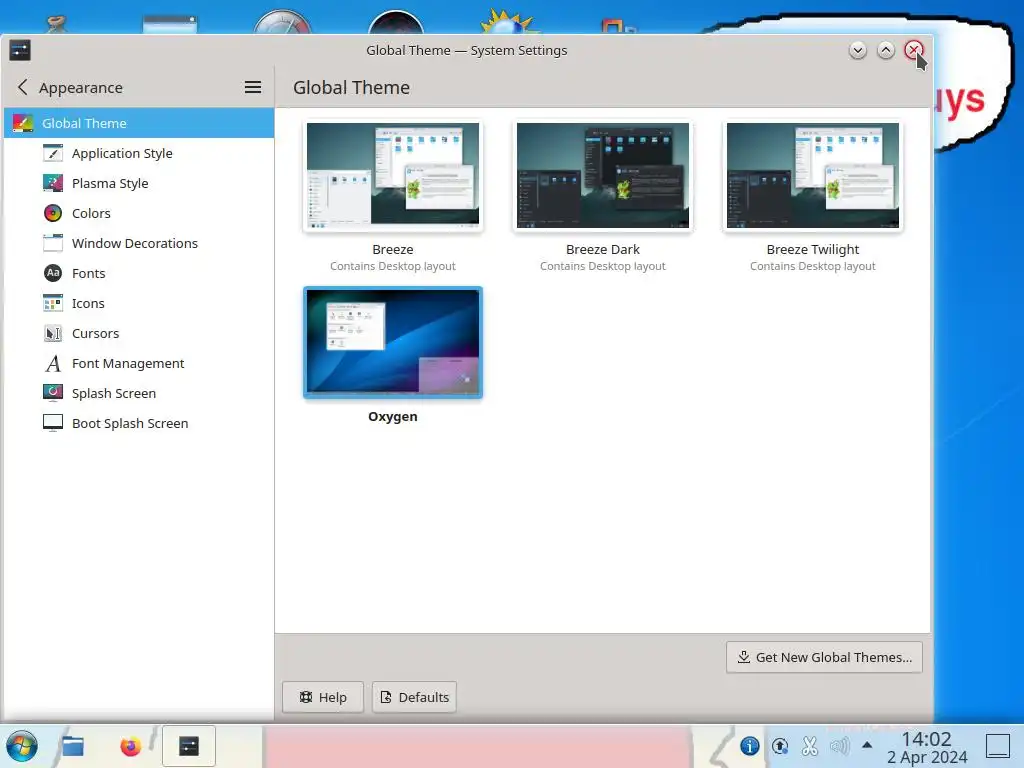
Task: Click the Font Management letter A icon
Action: (x=53, y=363)
